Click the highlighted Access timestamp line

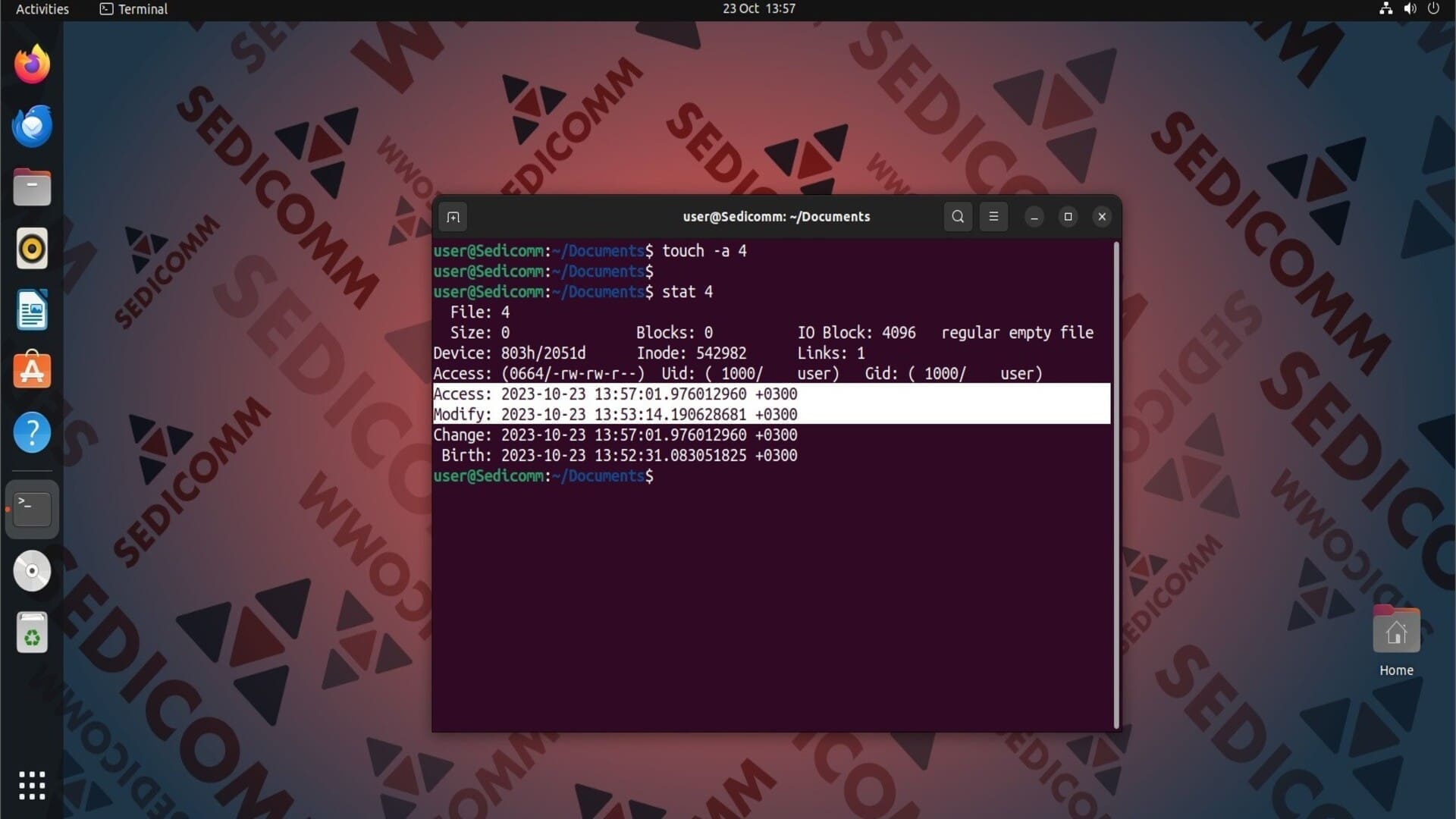tap(771, 394)
